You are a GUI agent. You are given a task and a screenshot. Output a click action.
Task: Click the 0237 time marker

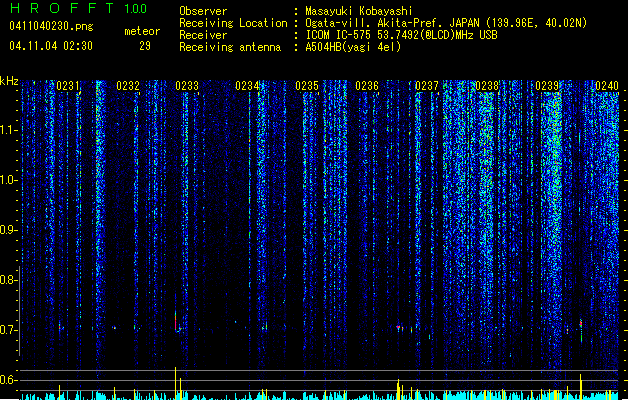pyautogui.click(x=427, y=86)
